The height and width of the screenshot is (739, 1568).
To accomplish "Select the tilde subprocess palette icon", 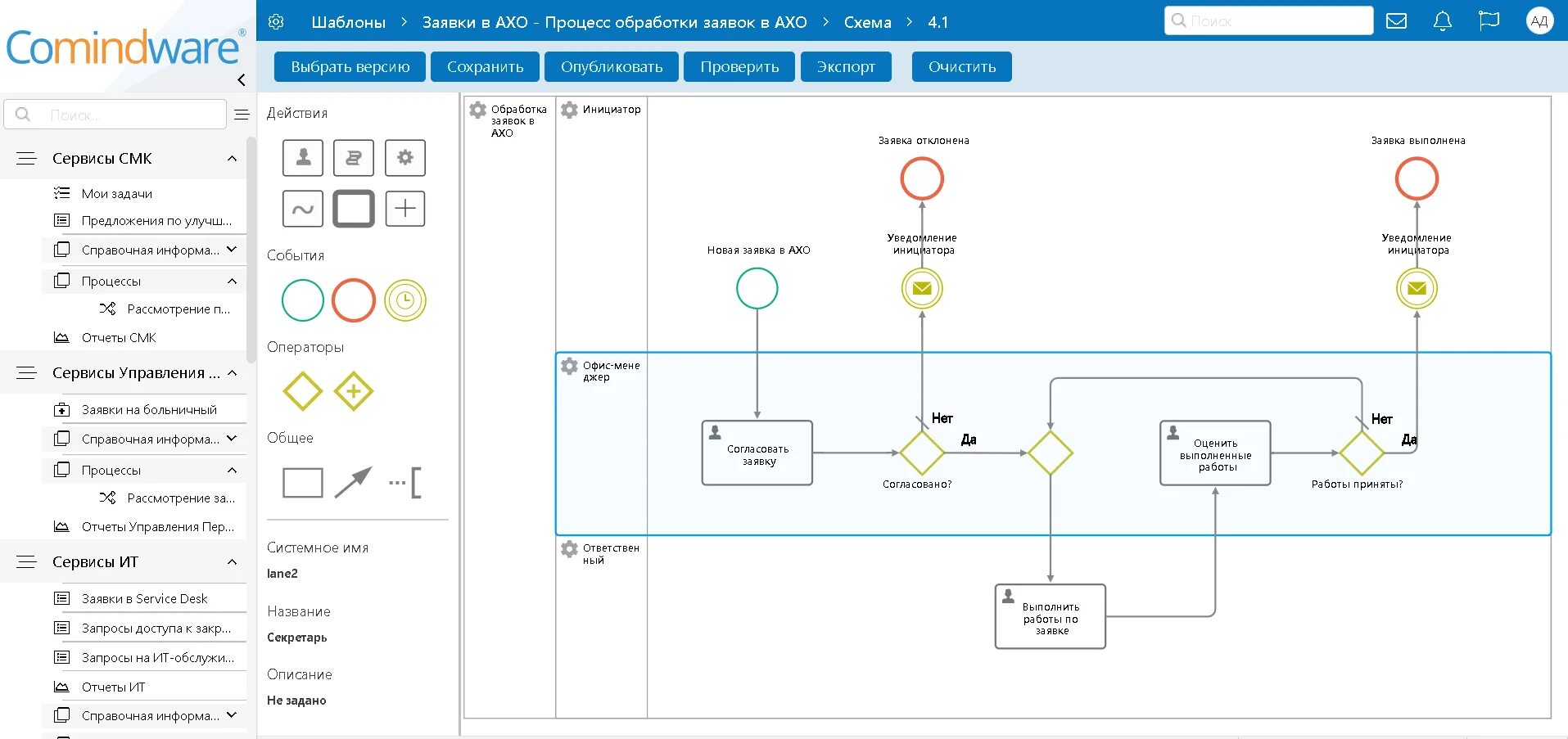I will (303, 209).
